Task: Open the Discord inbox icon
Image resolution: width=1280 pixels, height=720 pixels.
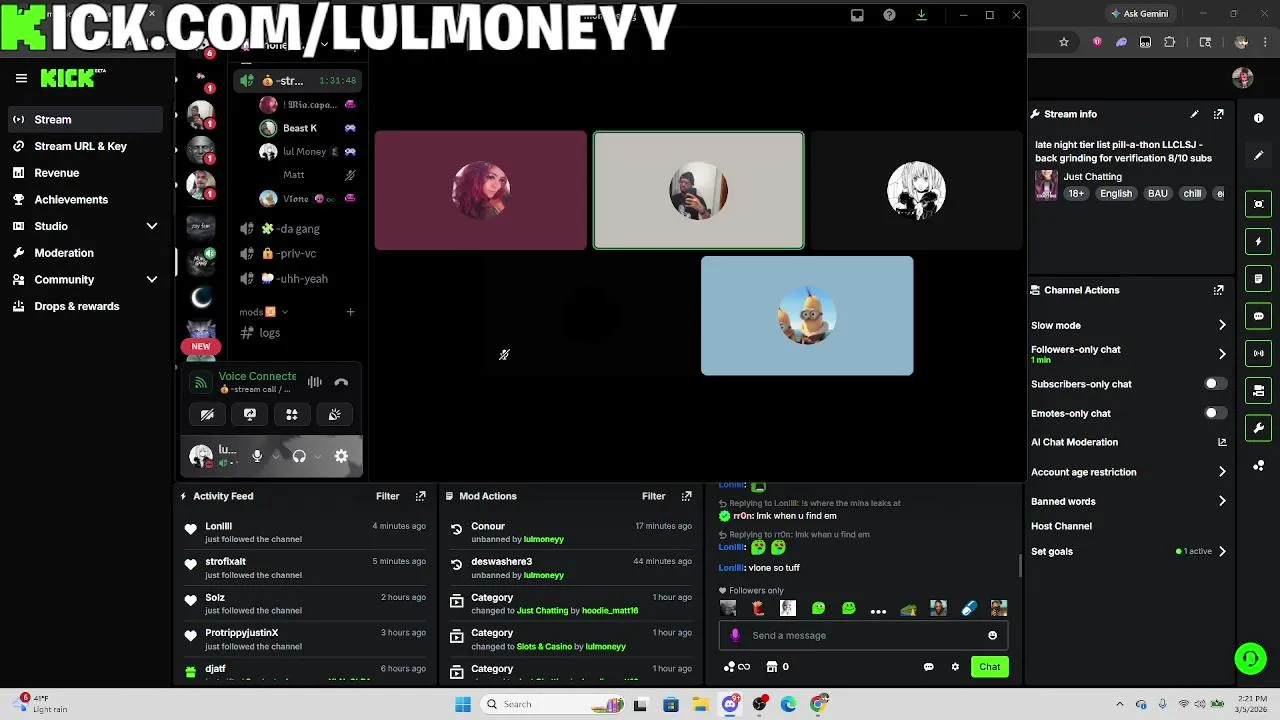Action: (x=857, y=15)
